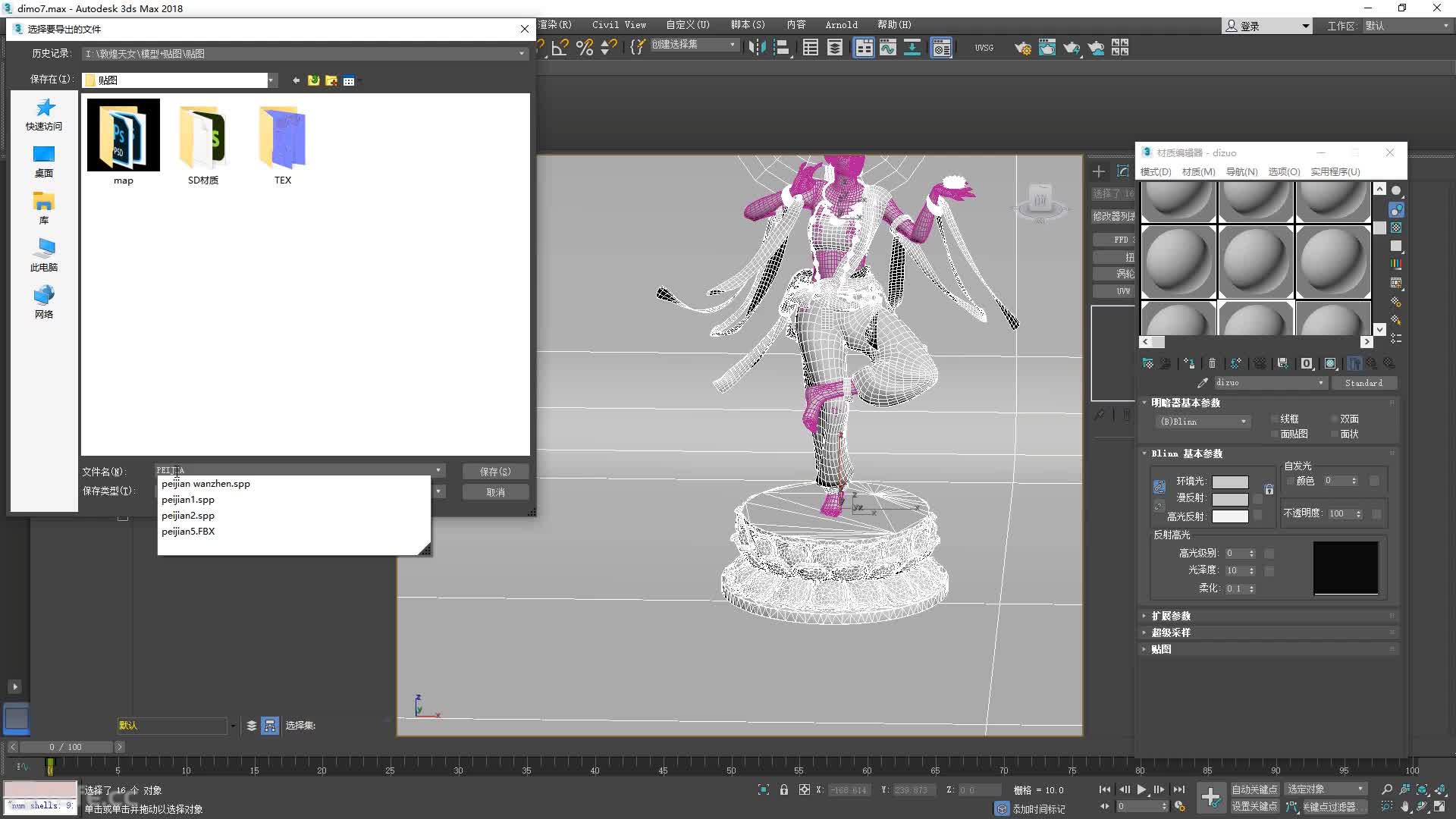Click Set Key (设置关键点) button
The width and height of the screenshot is (1456, 819).
pyautogui.click(x=1254, y=807)
